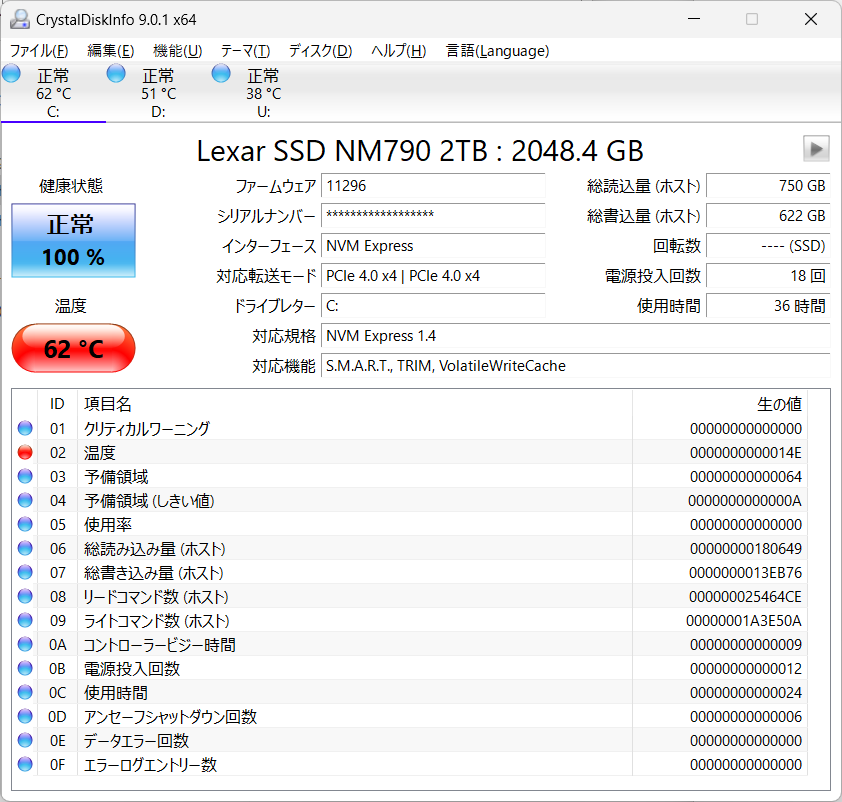842x802 pixels.
Task: Click status orb for 電源投入回数 row 0B
Action: click(x=25, y=668)
